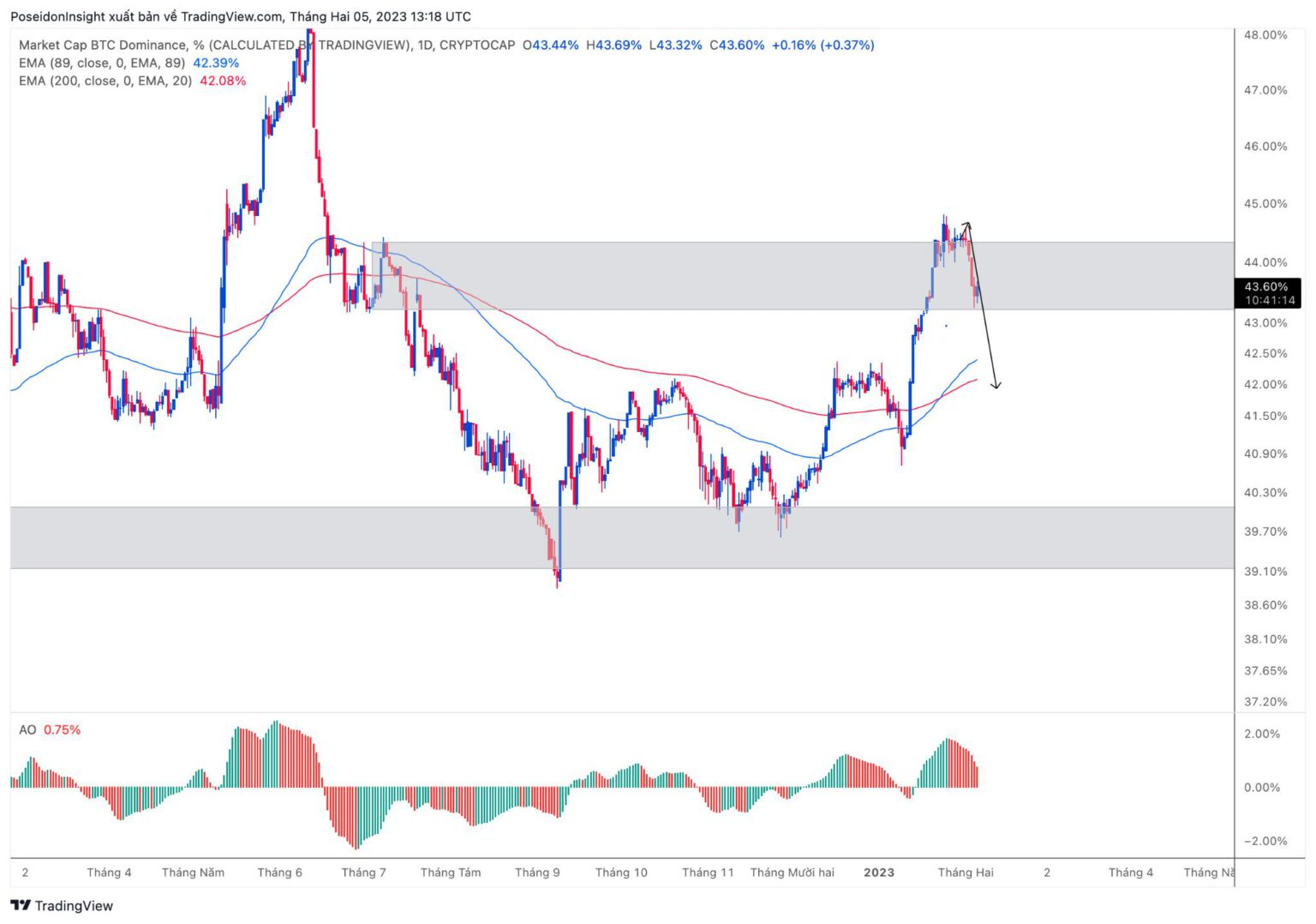The height and width of the screenshot is (924, 1316).
Task: Click the PoseidonInsight publisher header text
Action: [x=240, y=16]
